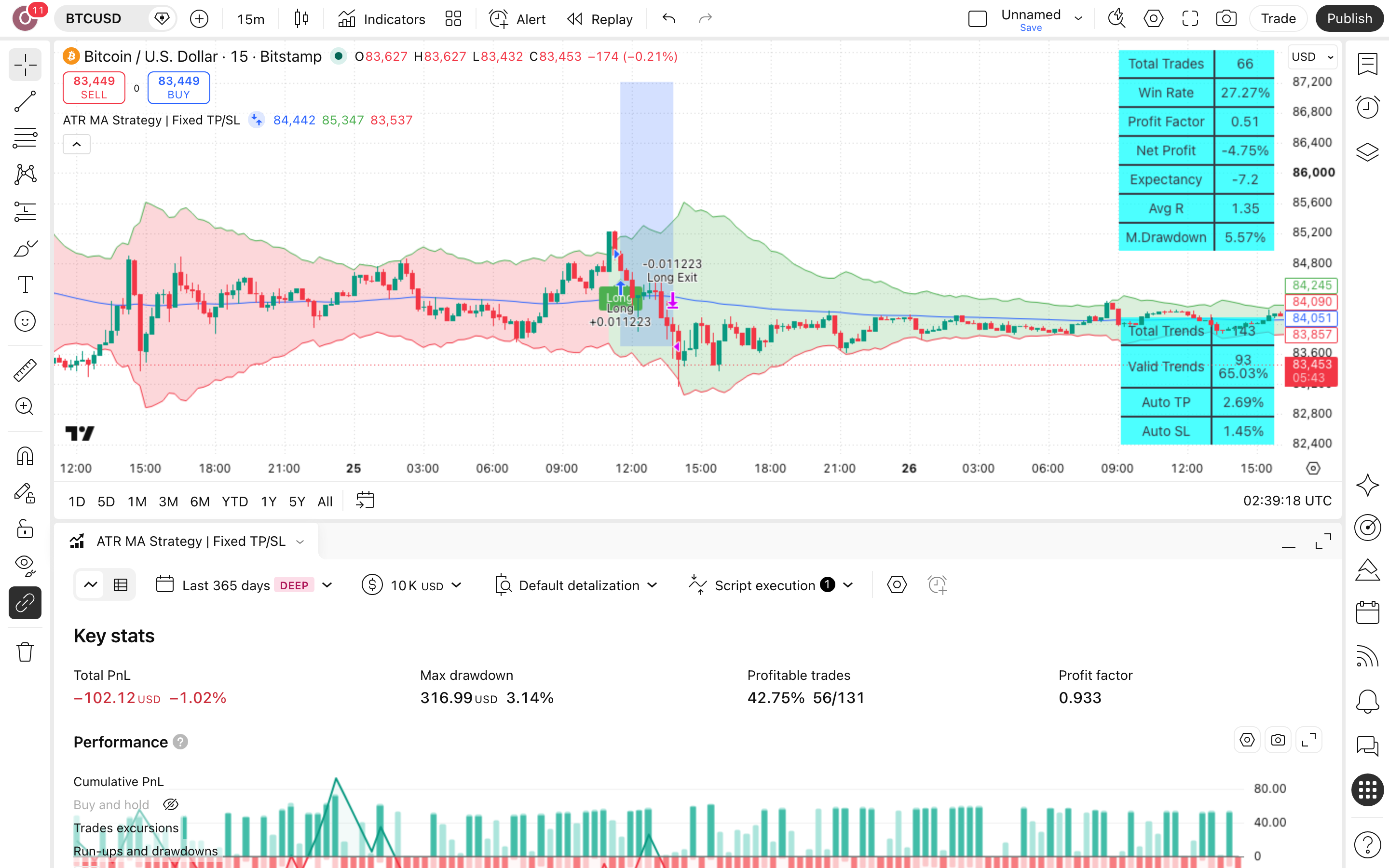The image size is (1389, 868).
Task: Click the Publish button
Action: tap(1349, 19)
